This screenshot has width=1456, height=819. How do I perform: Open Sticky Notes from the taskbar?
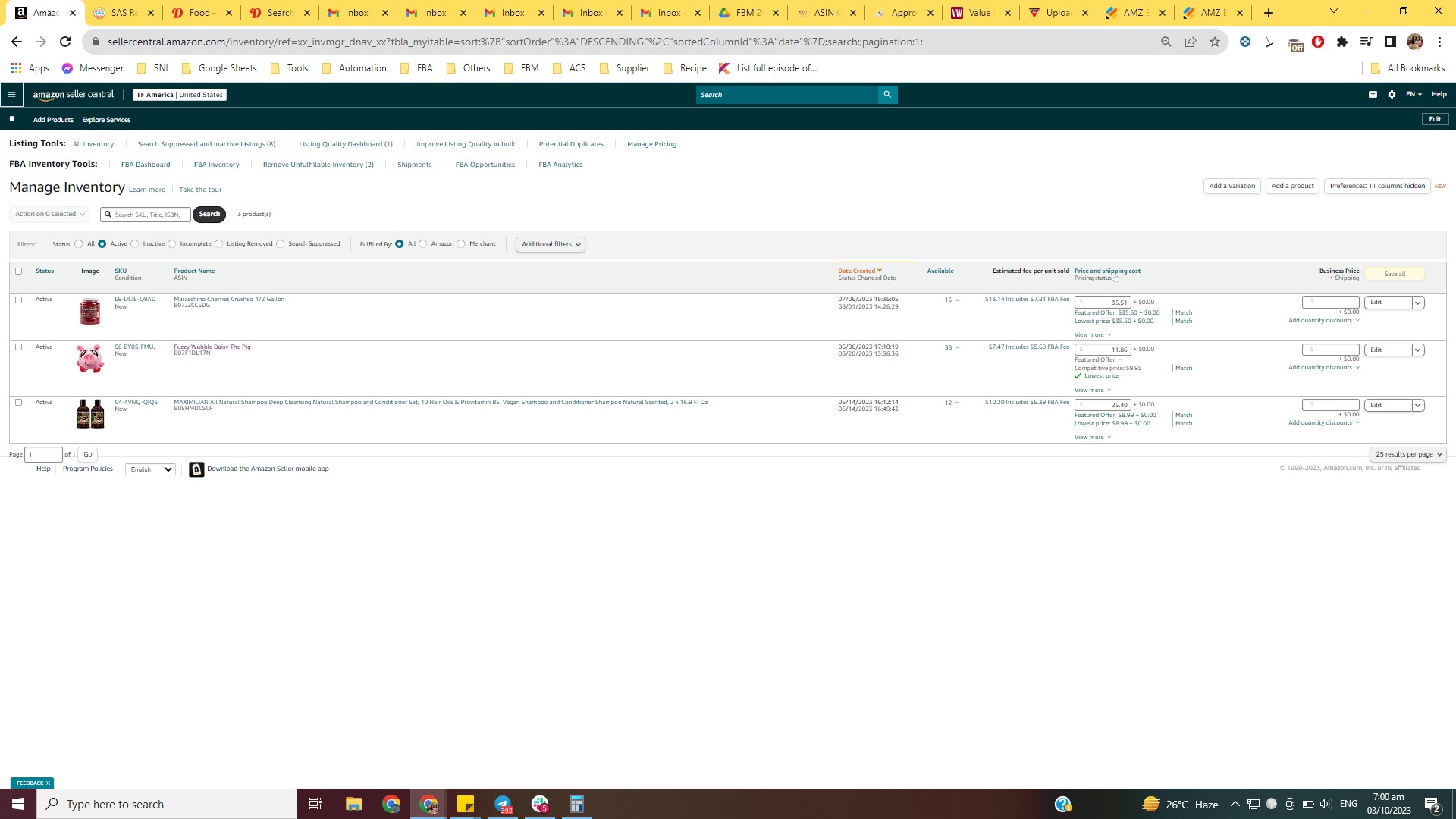pyautogui.click(x=466, y=804)
